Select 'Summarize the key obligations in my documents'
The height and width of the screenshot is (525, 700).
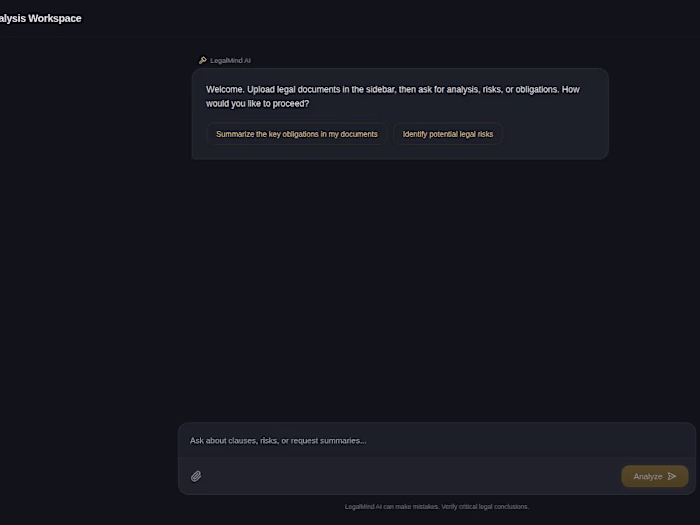[x=296, y=134]
